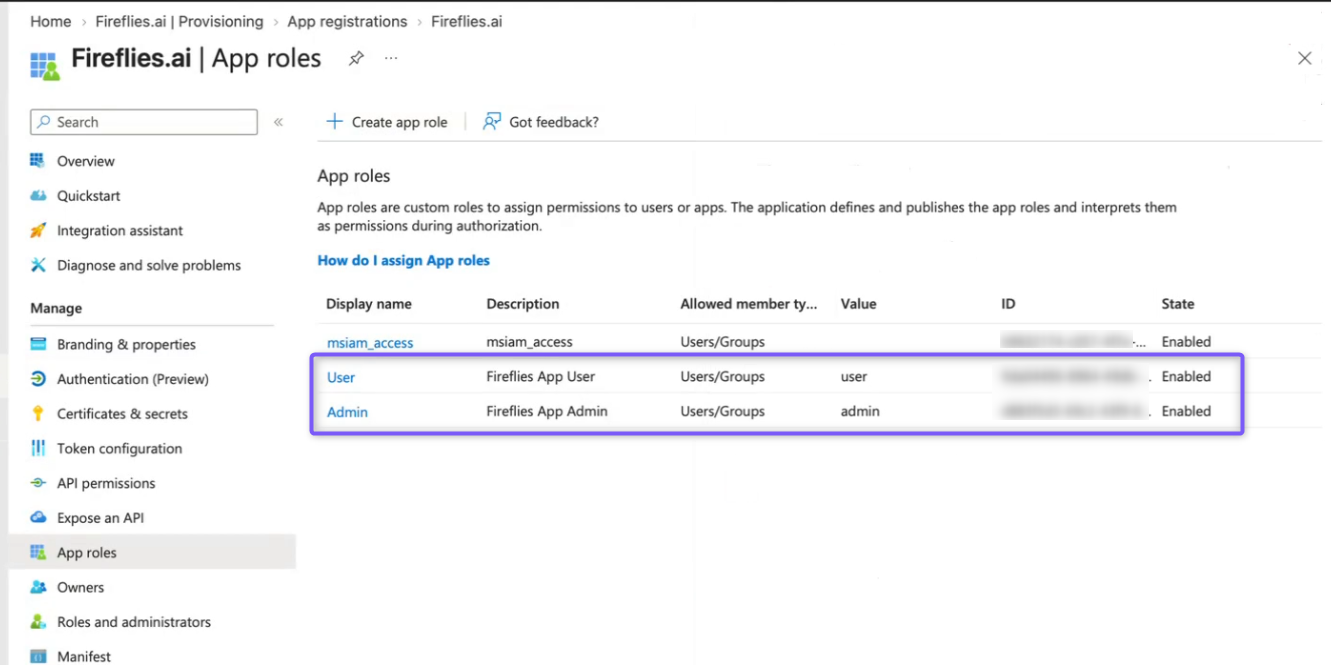Click the Got feedback? button
Viewport: 1331px width, 665px height.
pyautogui.click(x=541, y=122)
